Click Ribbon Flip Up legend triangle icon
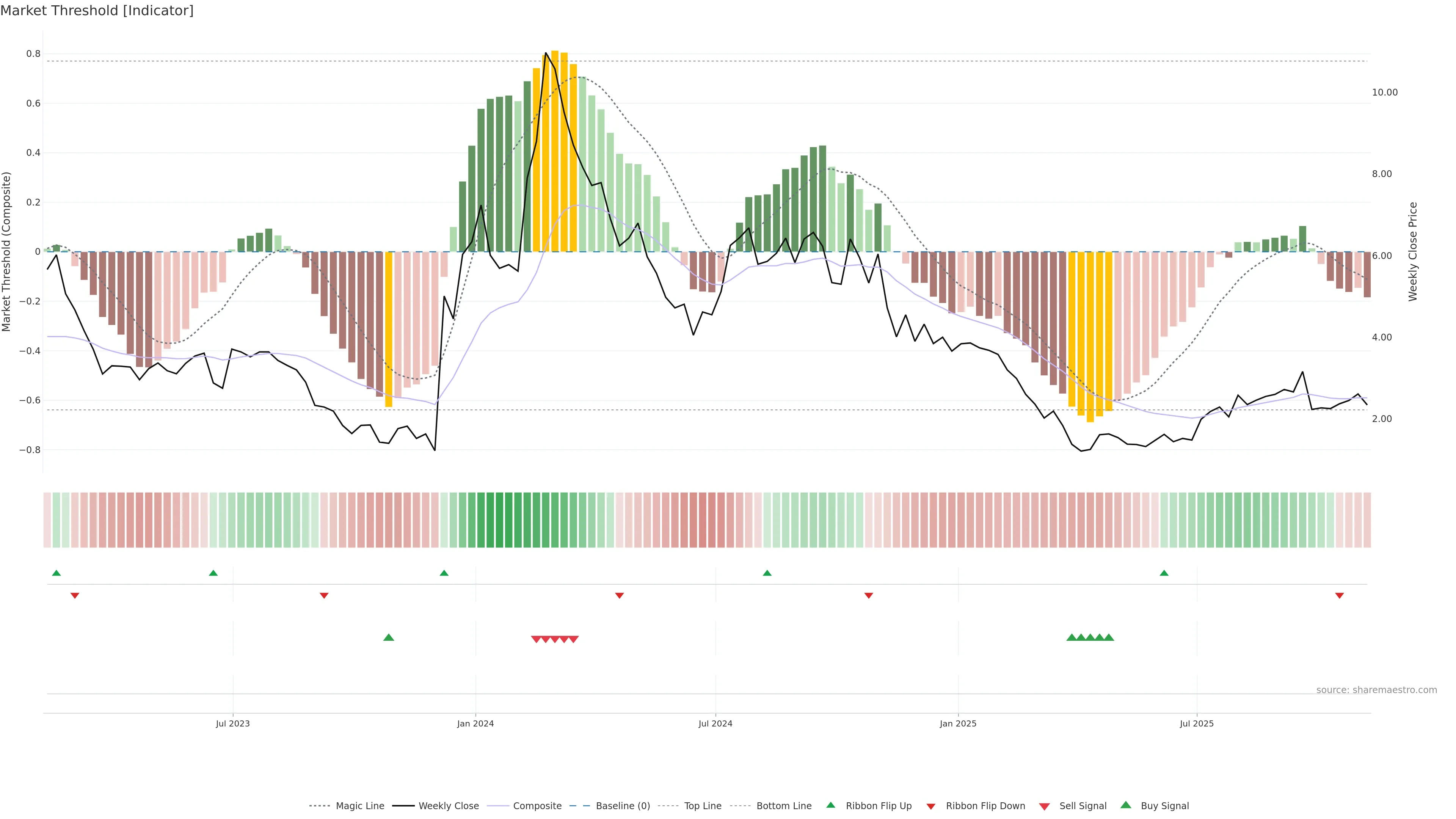Screen dimensions: 1456x819 click(830, 805)
